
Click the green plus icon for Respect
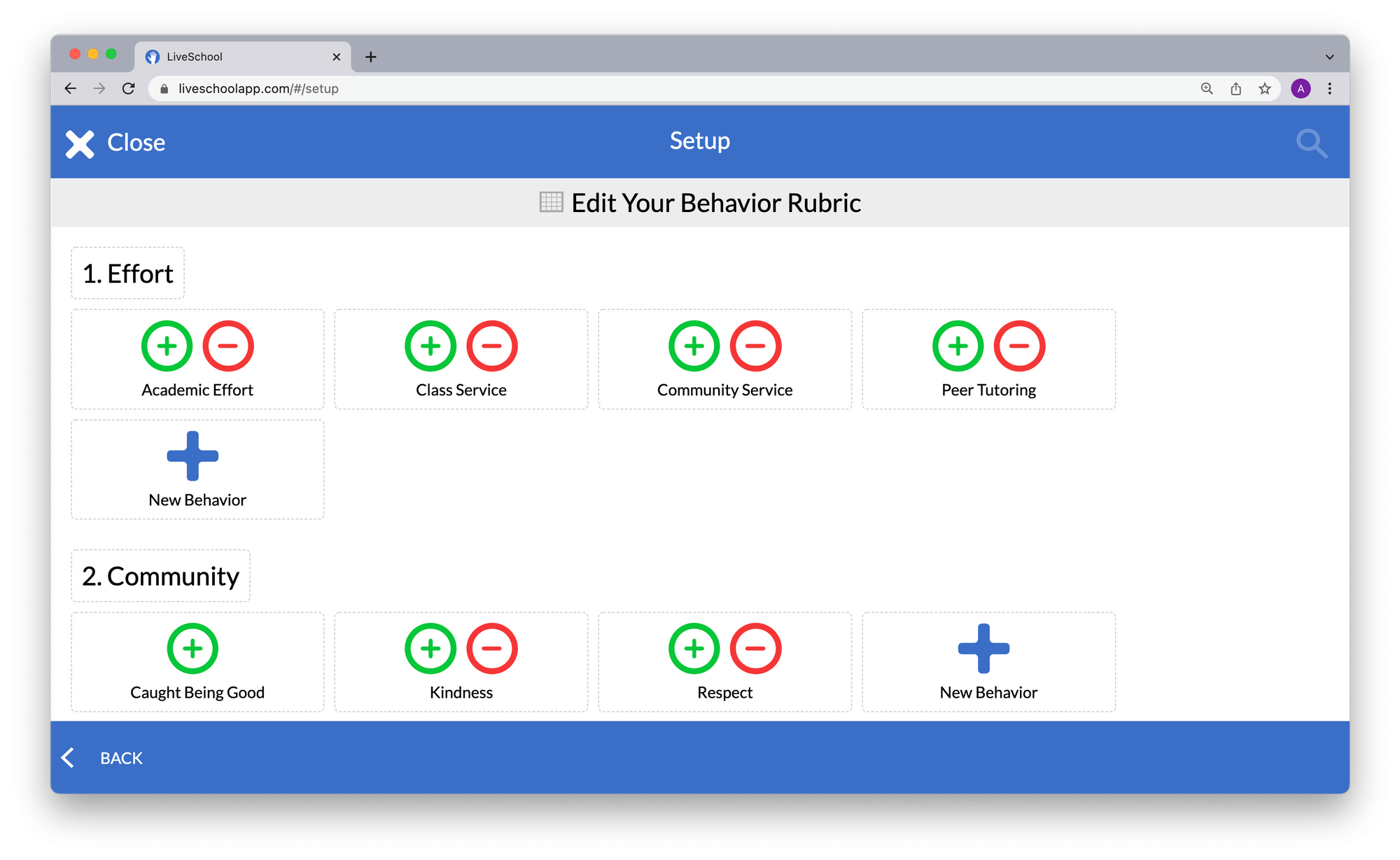pyautogui.click(x=693, y=648)
